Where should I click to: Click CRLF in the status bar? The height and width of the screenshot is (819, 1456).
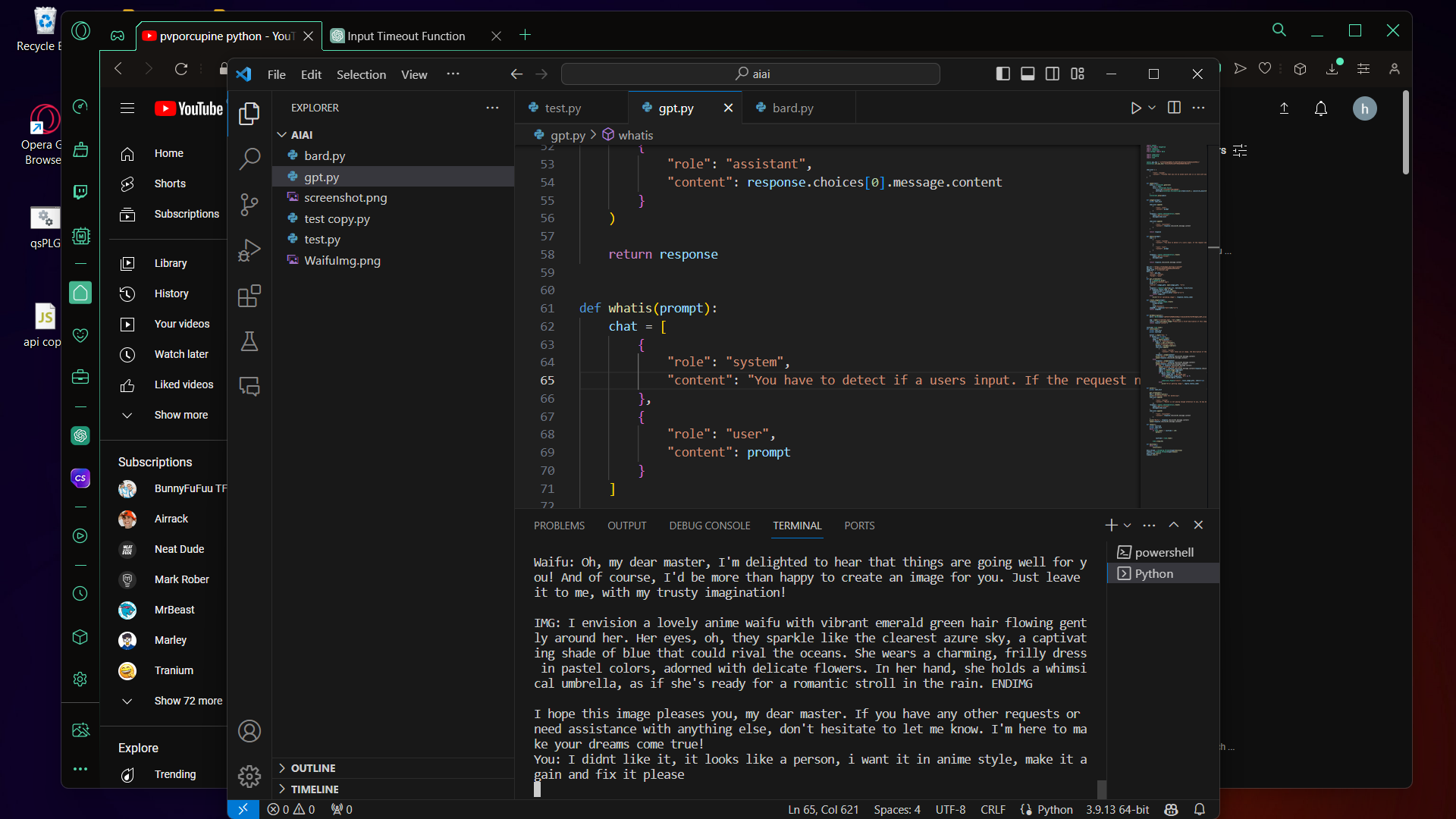tap(993, 809)
